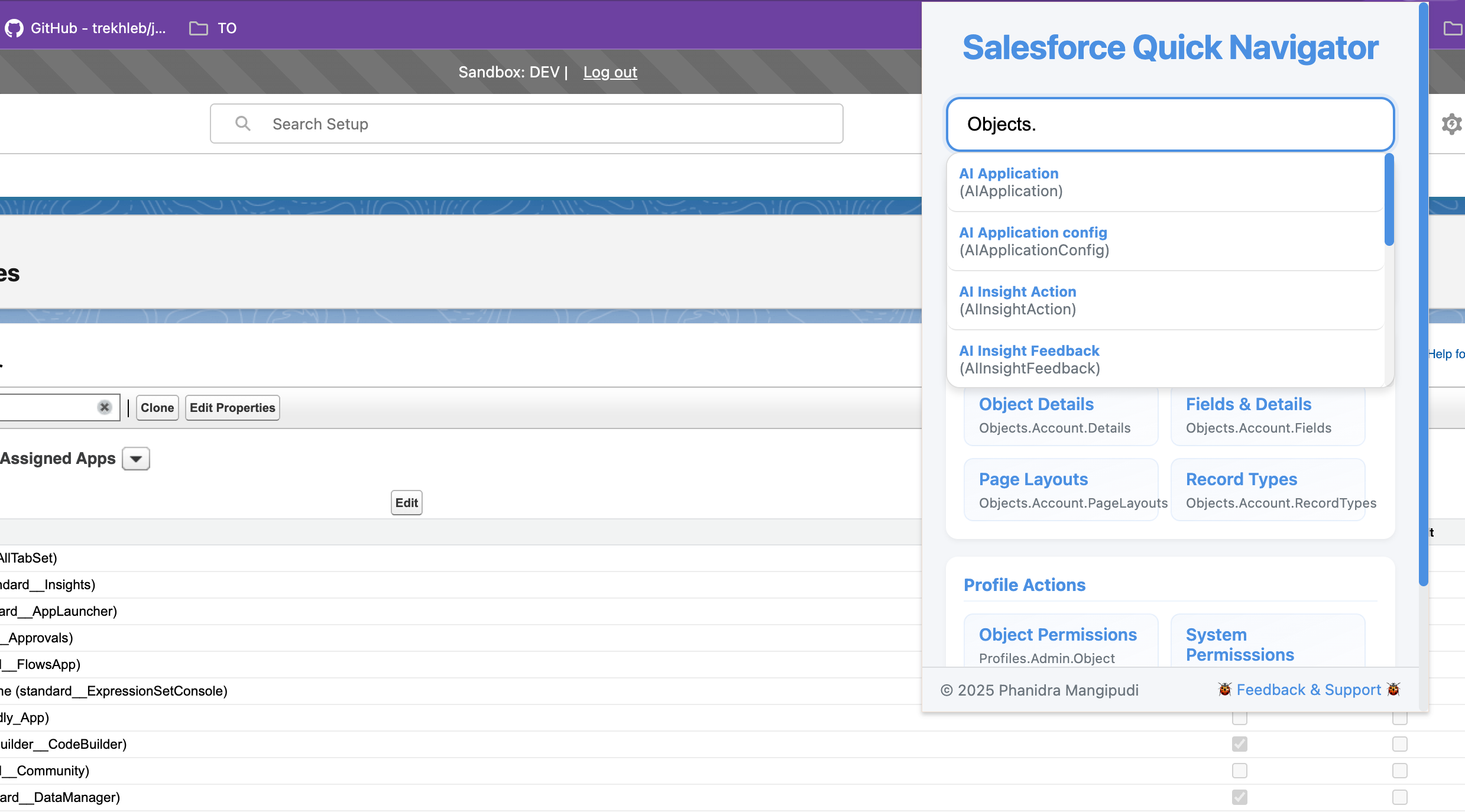Open the Record Types shortcut card

tap(1268, 489)
